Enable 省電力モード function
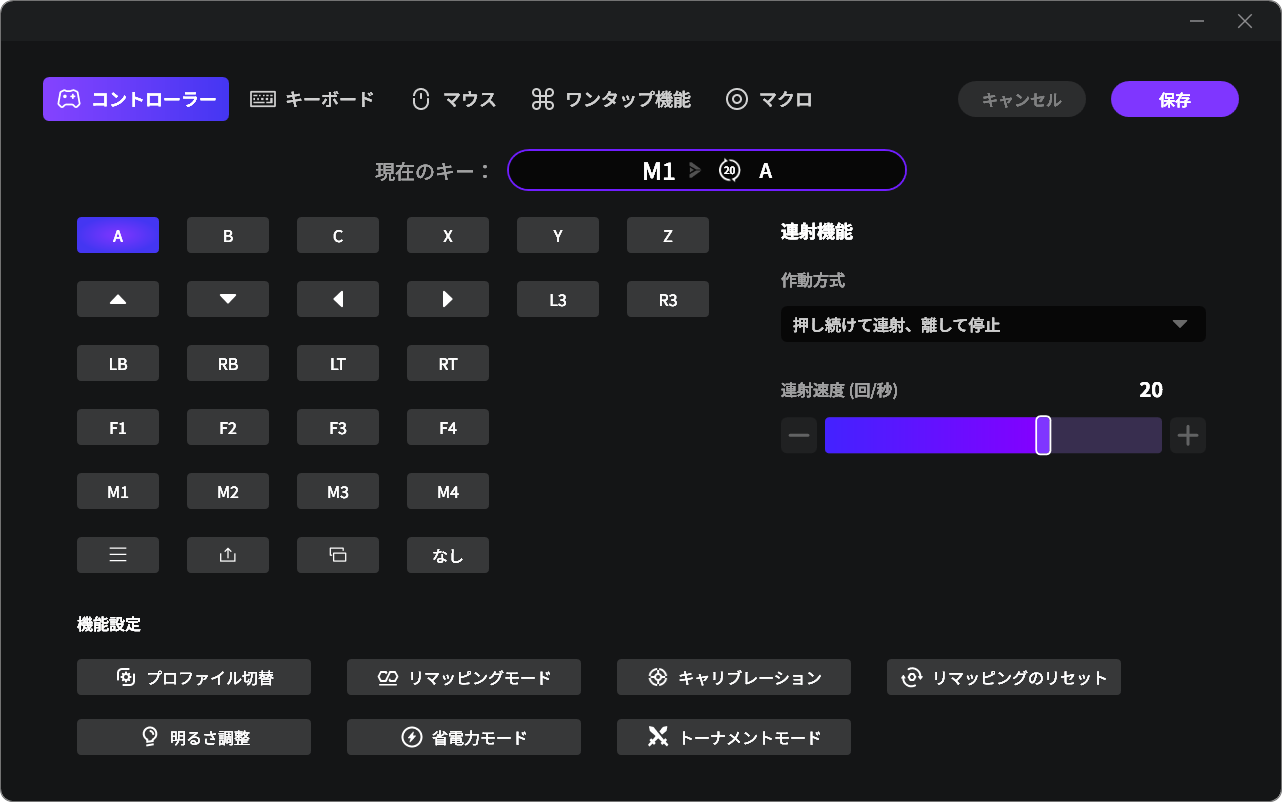This screenshot has width=1282, height=802. coord(464,737)
